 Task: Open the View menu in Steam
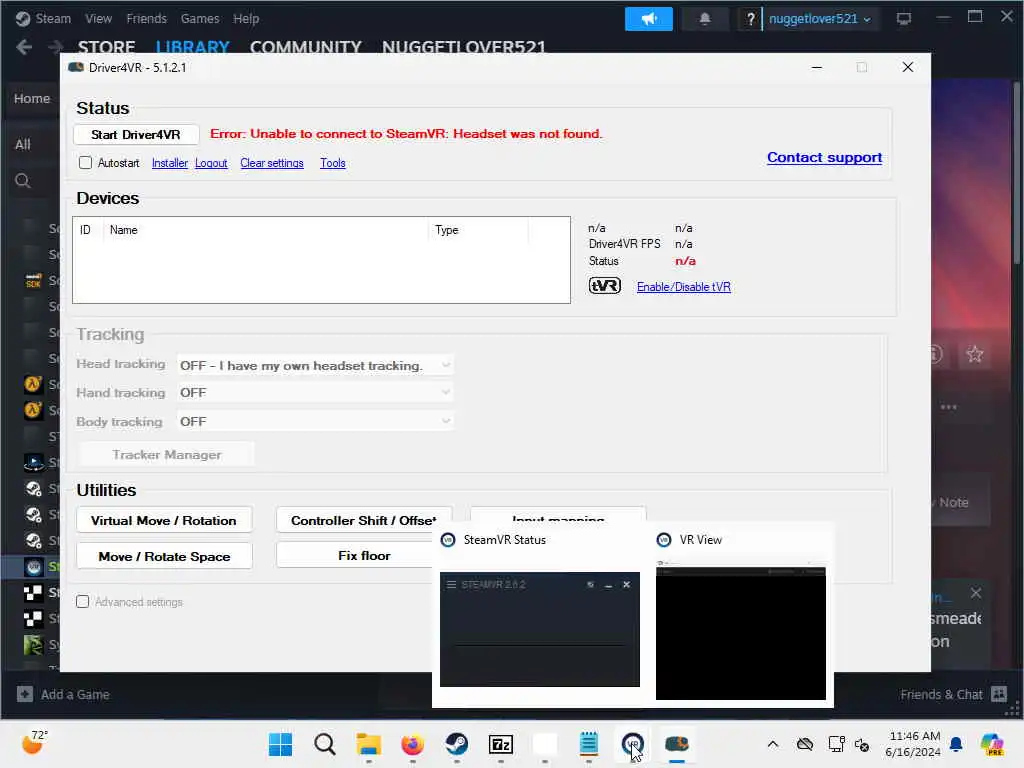pyautogui.click(x=99, y=18)
